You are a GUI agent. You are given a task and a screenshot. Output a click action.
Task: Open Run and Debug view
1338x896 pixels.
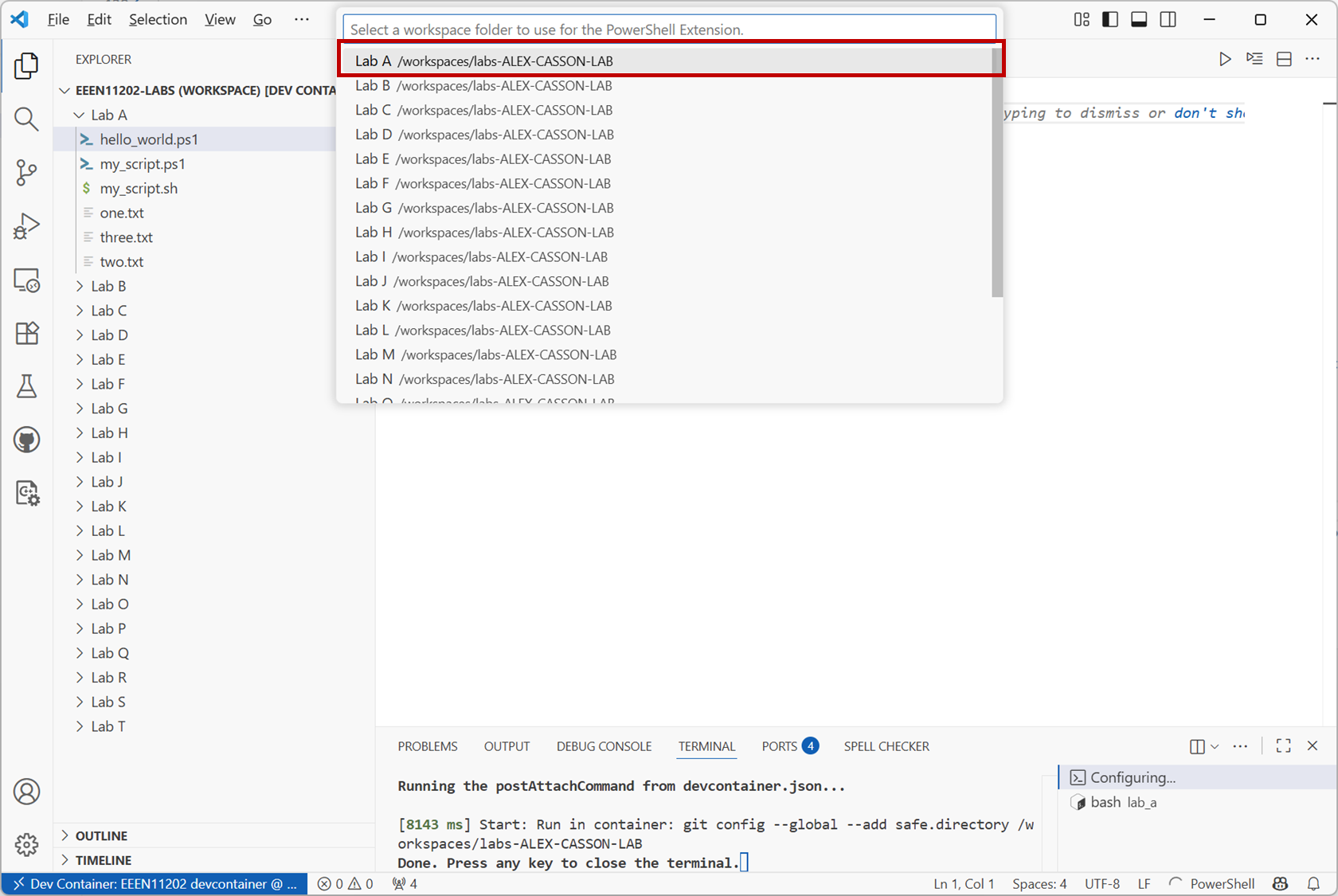[x=26, y=226]
